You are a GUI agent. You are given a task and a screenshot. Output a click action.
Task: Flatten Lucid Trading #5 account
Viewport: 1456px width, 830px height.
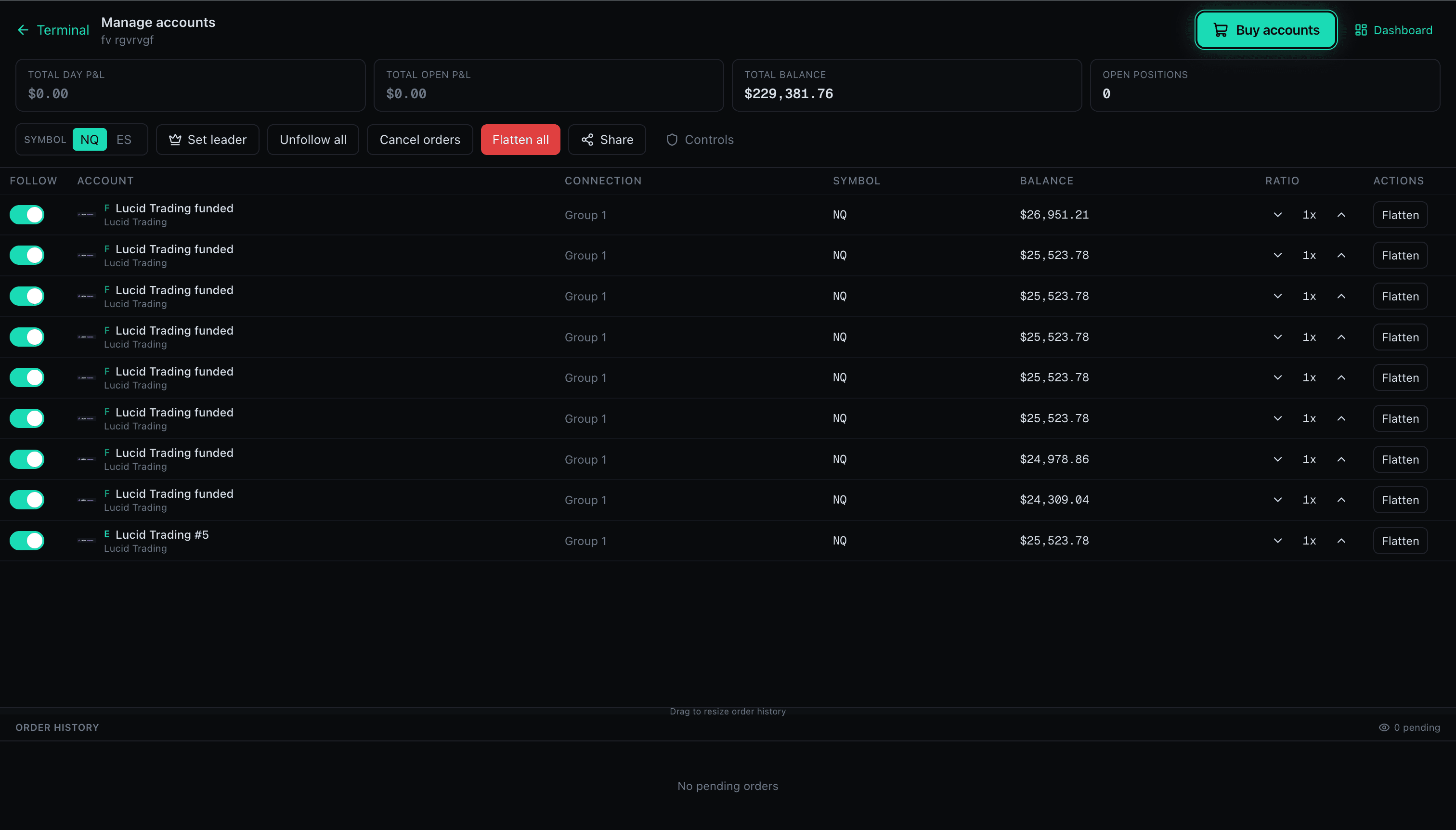point(1400,540)
